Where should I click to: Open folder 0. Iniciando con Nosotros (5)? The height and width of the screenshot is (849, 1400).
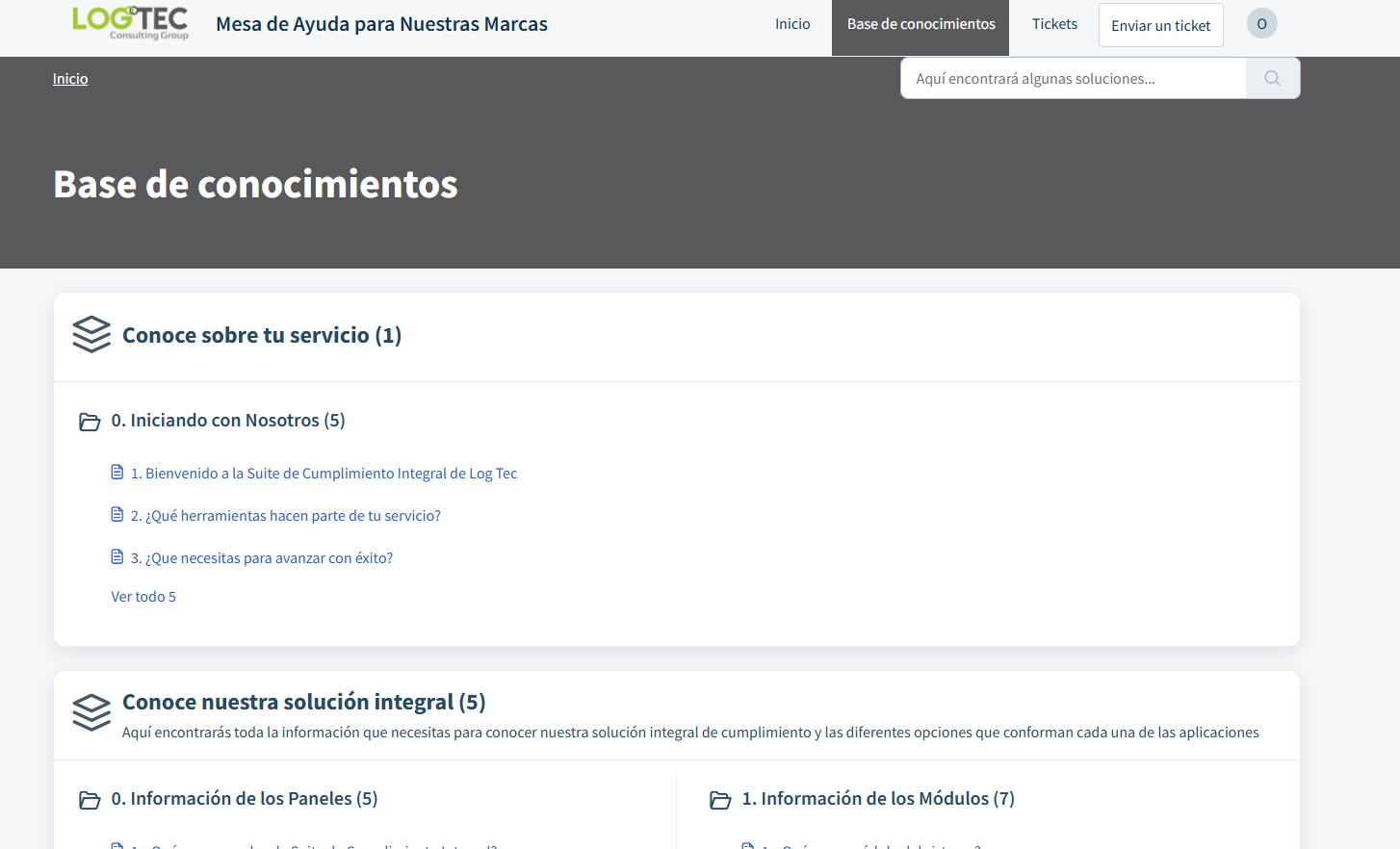tap(228, 421)
